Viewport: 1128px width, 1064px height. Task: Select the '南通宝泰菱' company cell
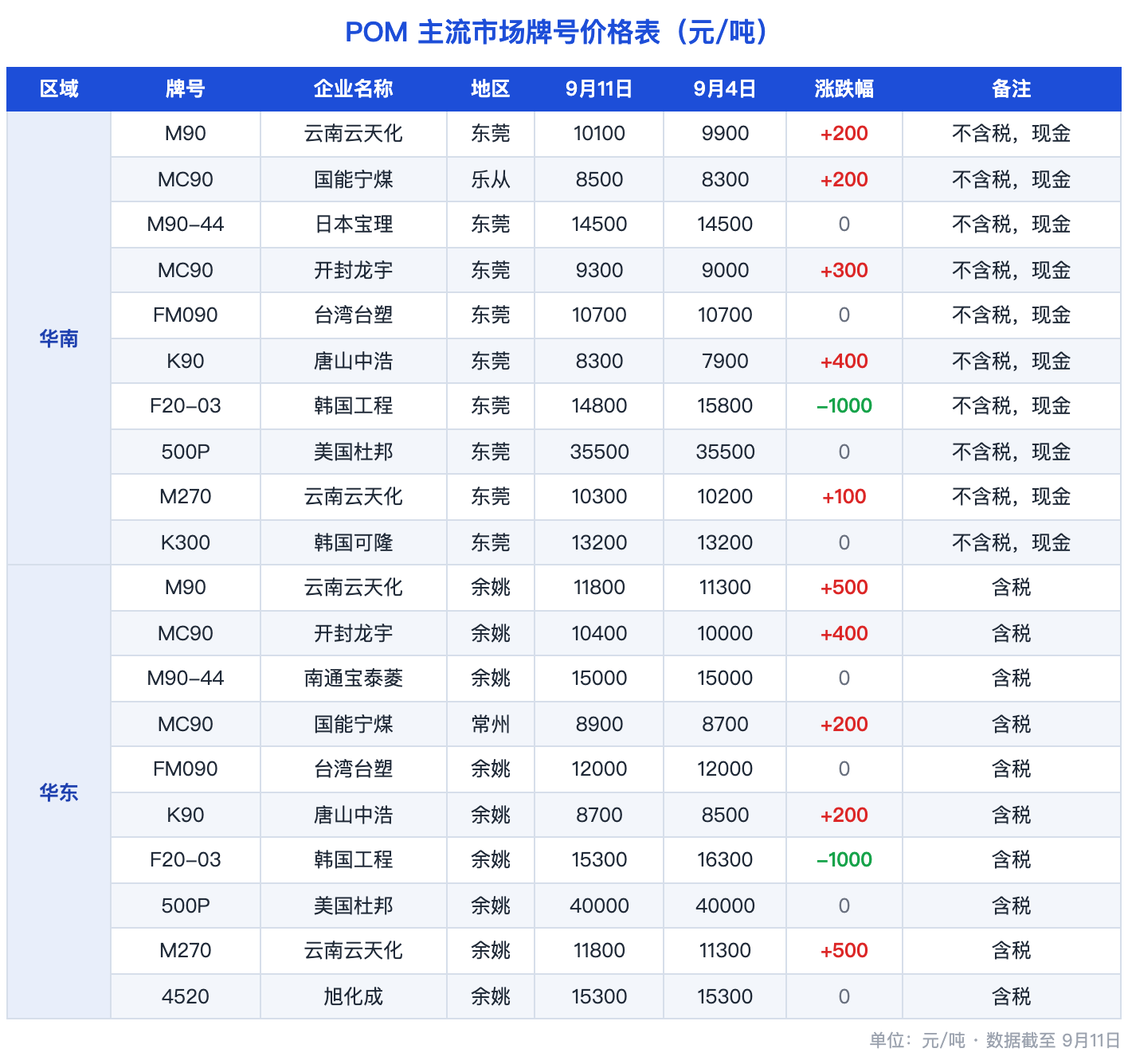[x=354, y=679]
